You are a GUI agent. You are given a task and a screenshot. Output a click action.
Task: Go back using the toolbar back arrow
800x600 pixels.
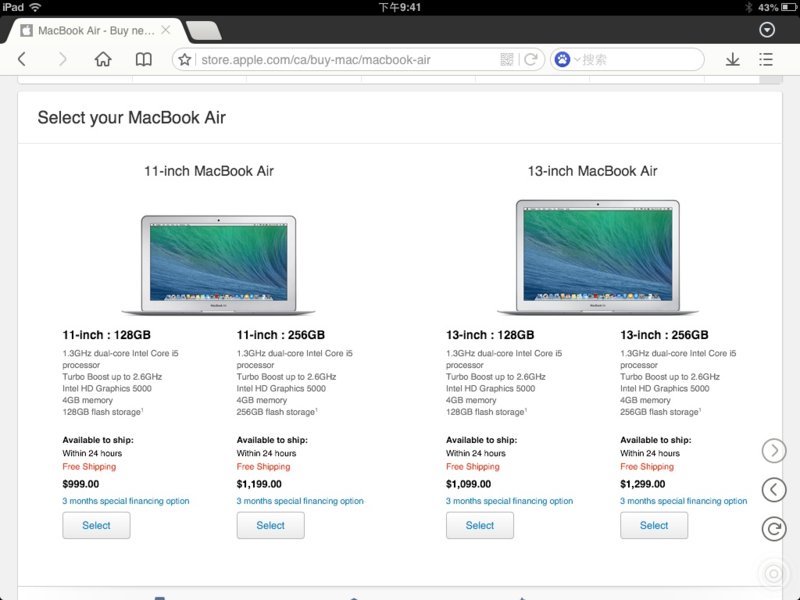tap(22, 60)
